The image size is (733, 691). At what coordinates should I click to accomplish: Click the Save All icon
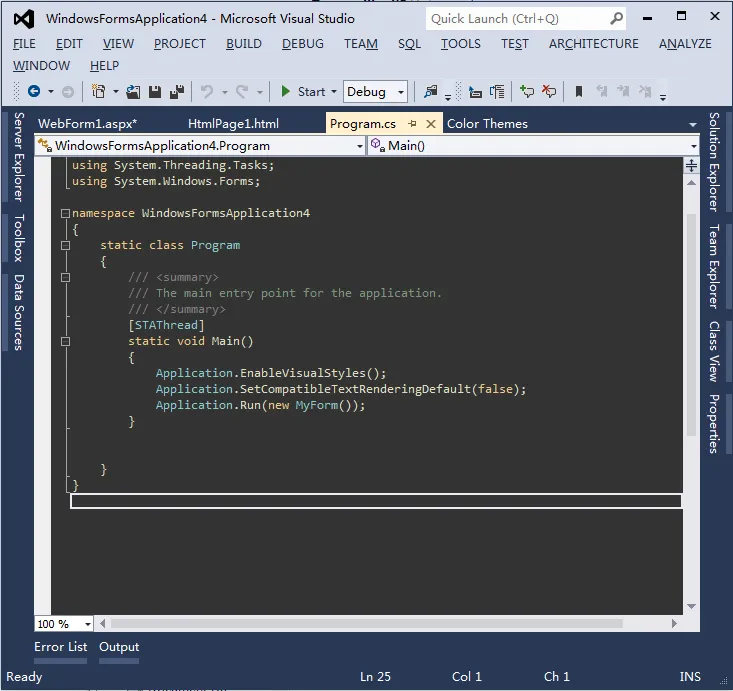177,92
